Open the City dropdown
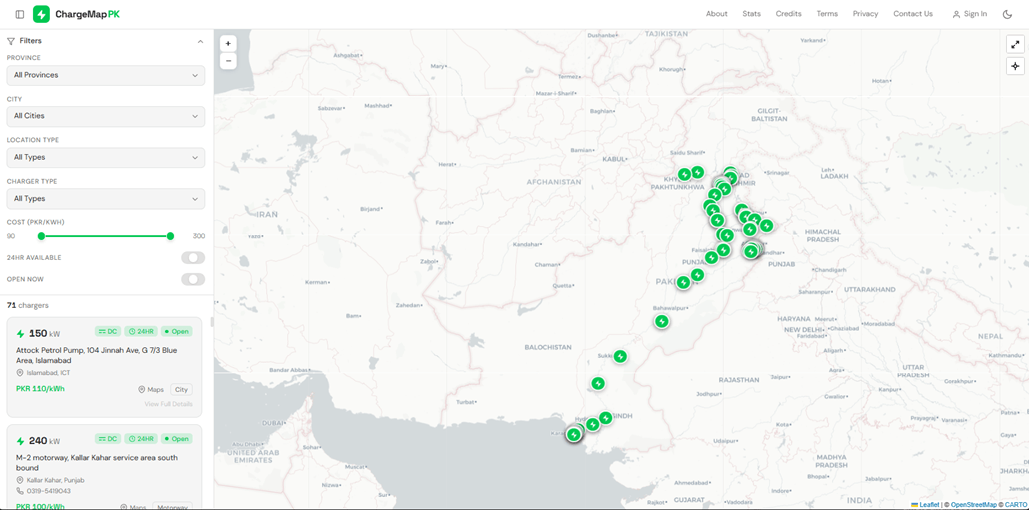Viewport: 1029px width, 510px height. pyautogui.click(x=105, y=116)
